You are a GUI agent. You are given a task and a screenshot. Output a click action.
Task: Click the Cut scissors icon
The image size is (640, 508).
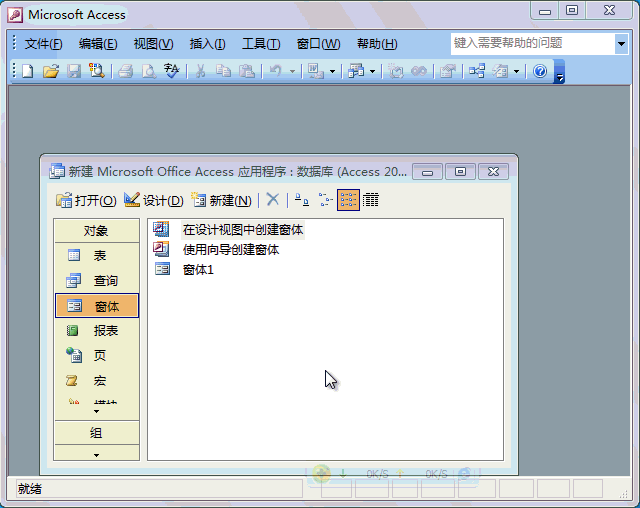click(200, 71)
